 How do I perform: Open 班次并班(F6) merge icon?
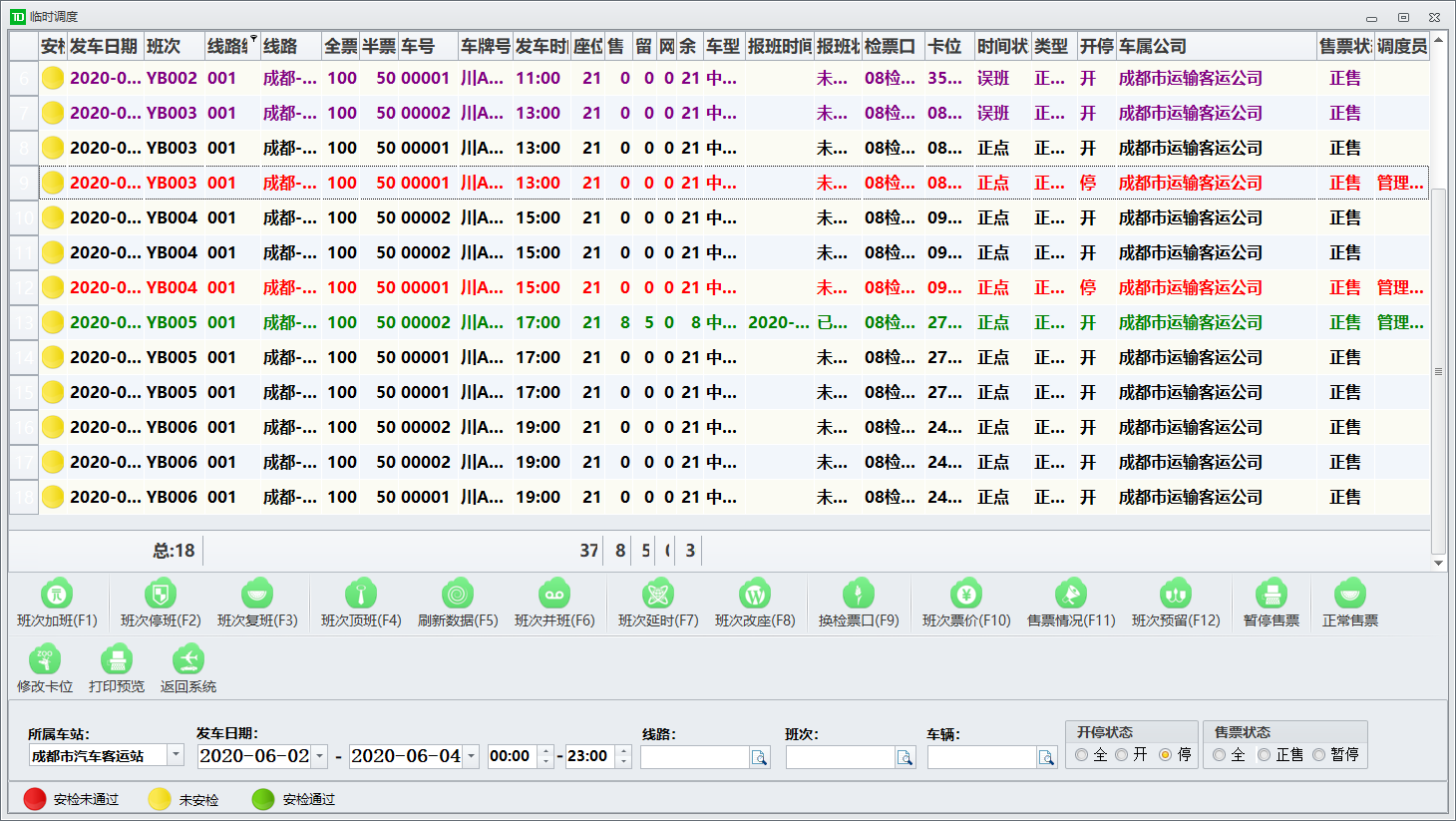553,595
